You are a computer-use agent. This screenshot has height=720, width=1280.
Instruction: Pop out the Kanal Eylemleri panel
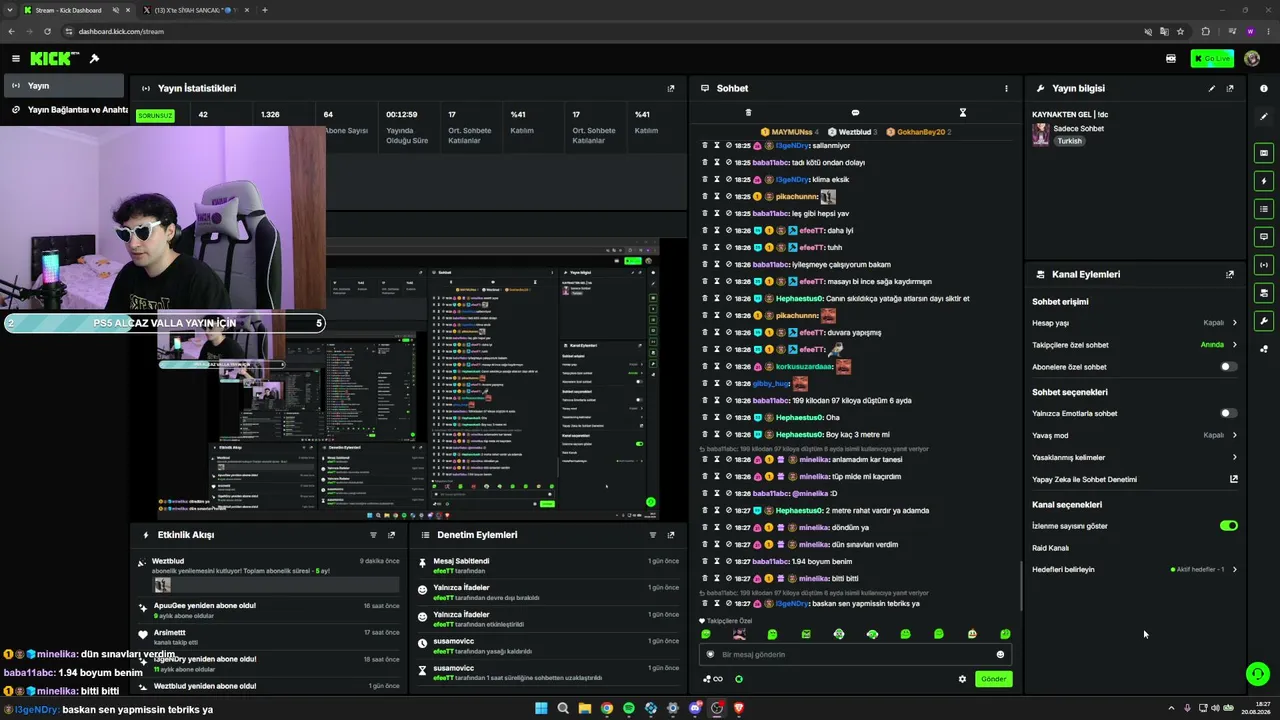[1230, 274]
